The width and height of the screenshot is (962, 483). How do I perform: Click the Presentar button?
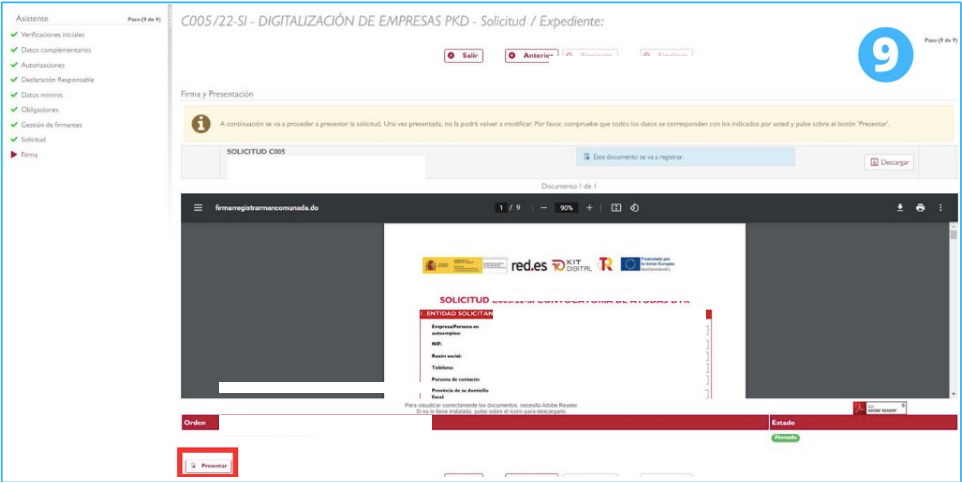tap(209, 466)
